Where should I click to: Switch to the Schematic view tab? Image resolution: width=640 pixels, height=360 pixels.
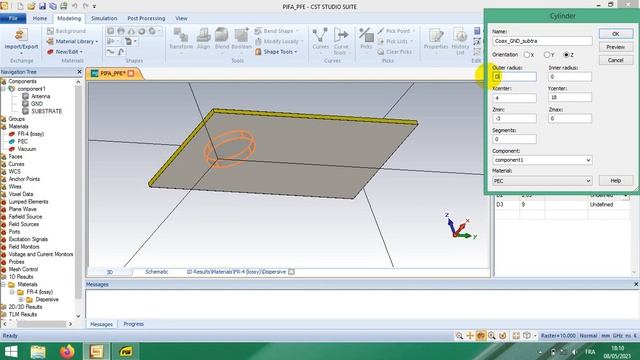point(157,272)
